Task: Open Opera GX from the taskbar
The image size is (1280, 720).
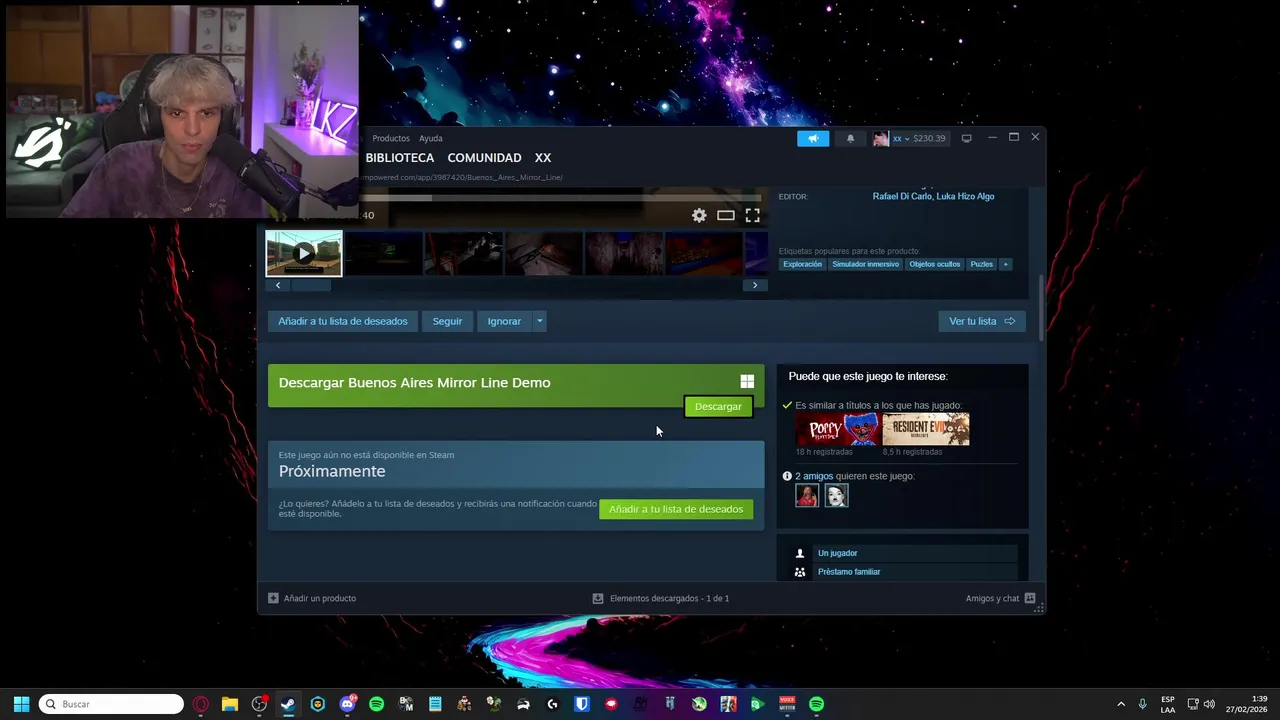Action: [201, 704]
